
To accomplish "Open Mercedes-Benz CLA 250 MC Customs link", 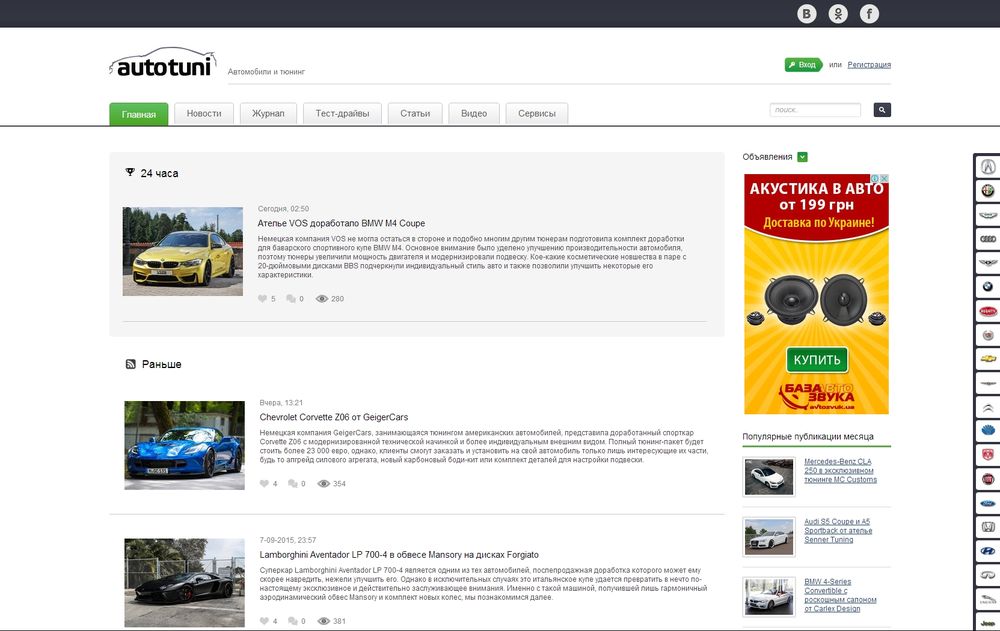I will pos(840,470).
